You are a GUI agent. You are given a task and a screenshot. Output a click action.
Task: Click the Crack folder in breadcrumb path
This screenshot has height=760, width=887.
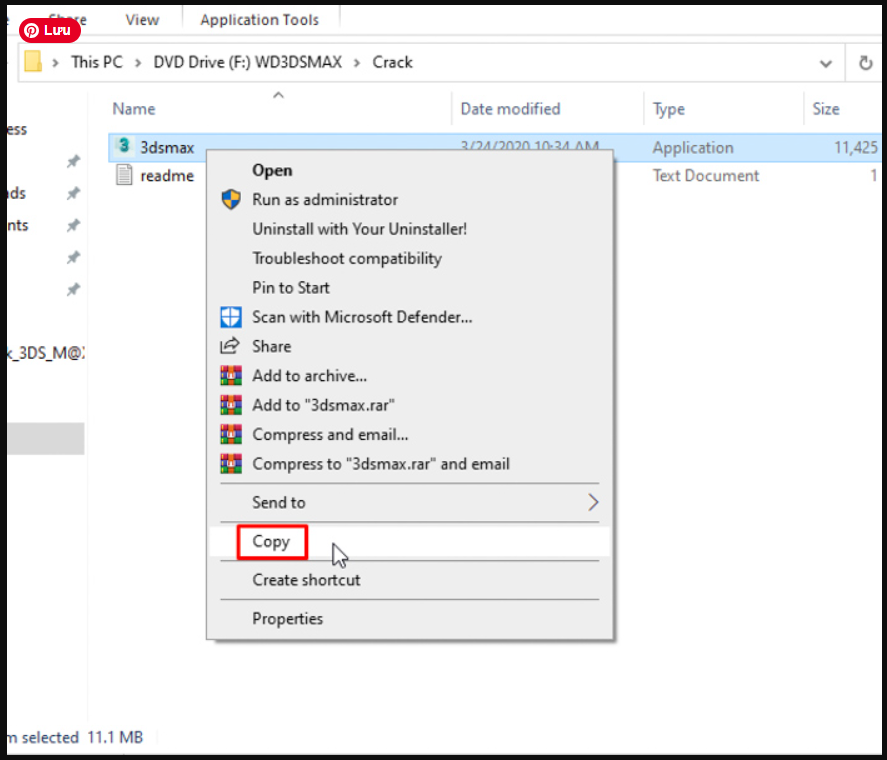pos(392,62)
